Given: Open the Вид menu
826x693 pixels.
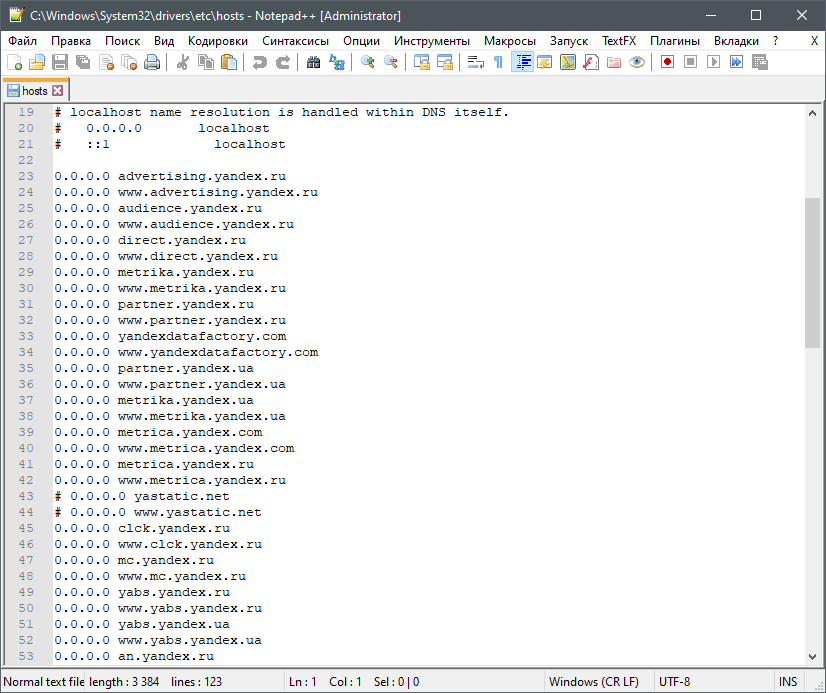Looking at the screenshot, I should coord(164,41).
